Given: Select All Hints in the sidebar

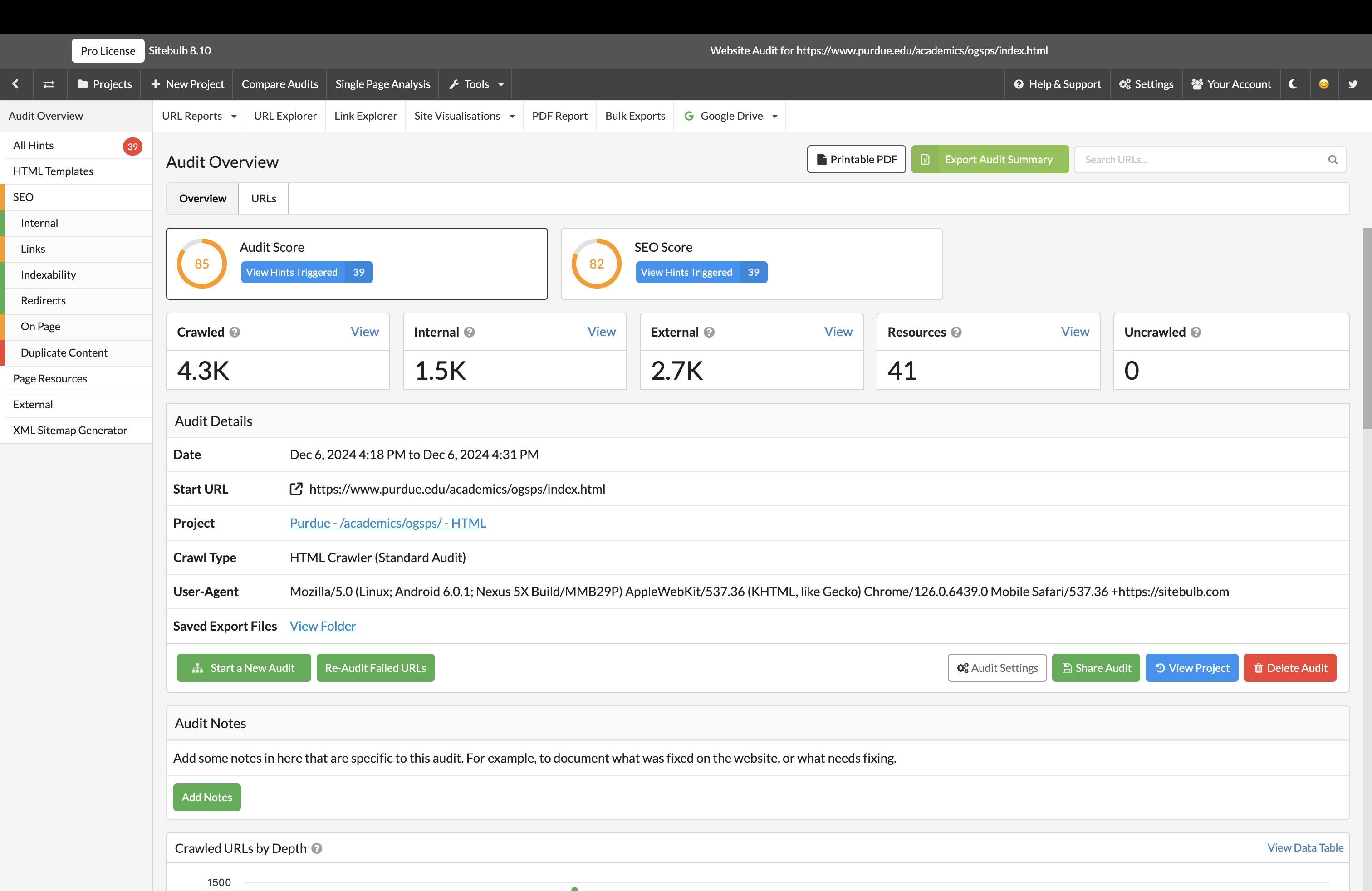Looking at the screenshot, I should [76, 145].
